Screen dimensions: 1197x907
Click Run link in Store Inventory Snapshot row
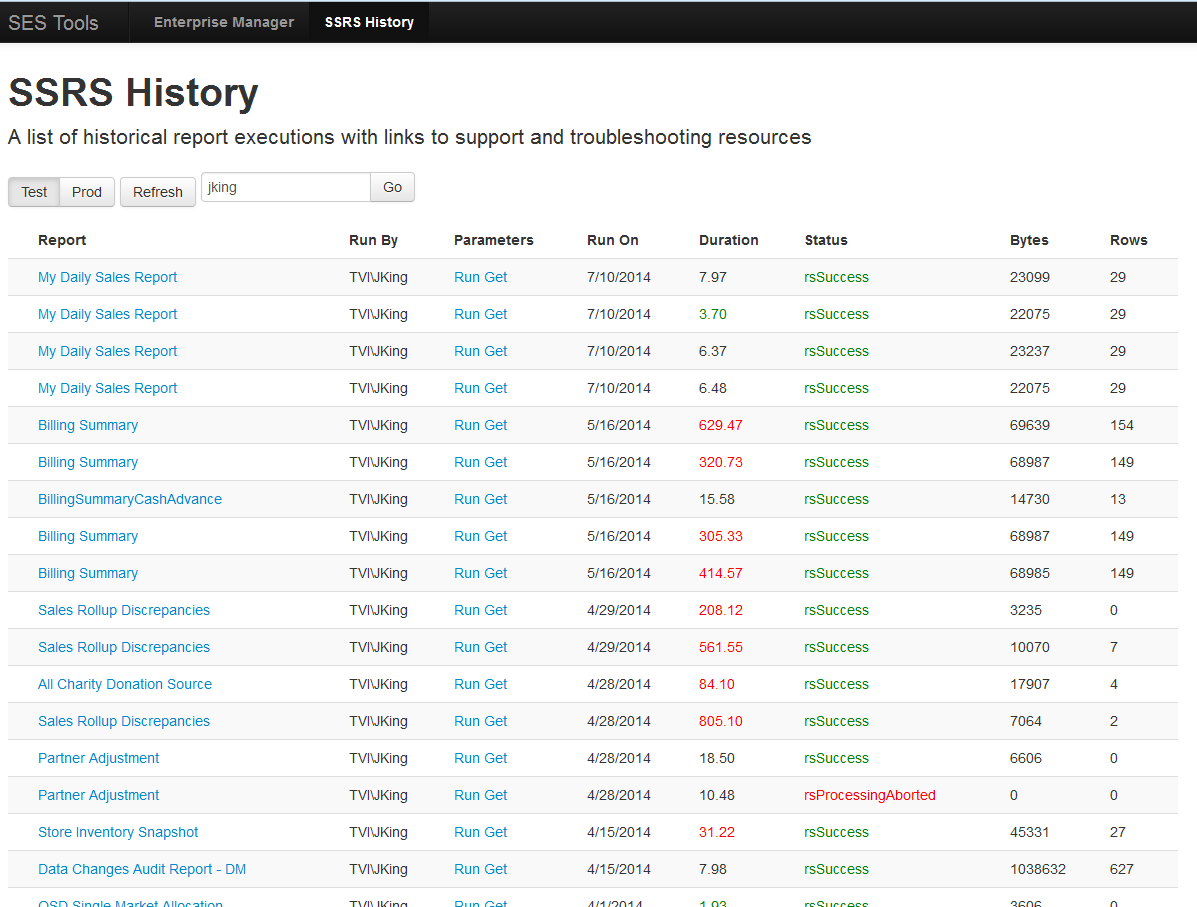pyautogui.click(x=466, y=832)
